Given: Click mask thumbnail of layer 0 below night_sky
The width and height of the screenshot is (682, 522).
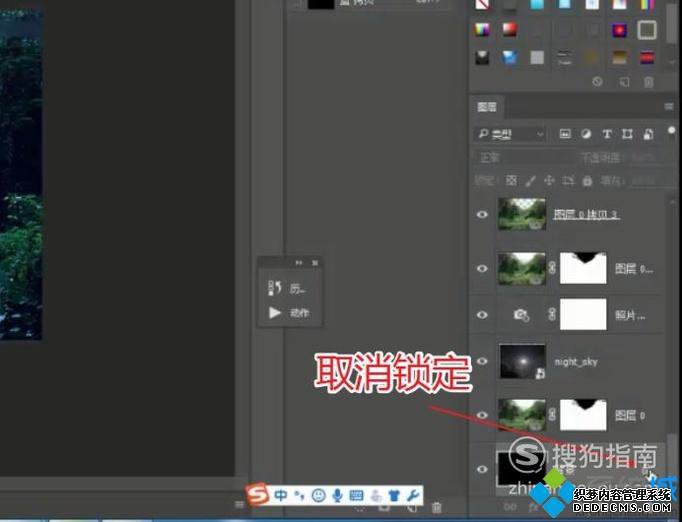Looking at the screenshot, I should pos(583,415).
